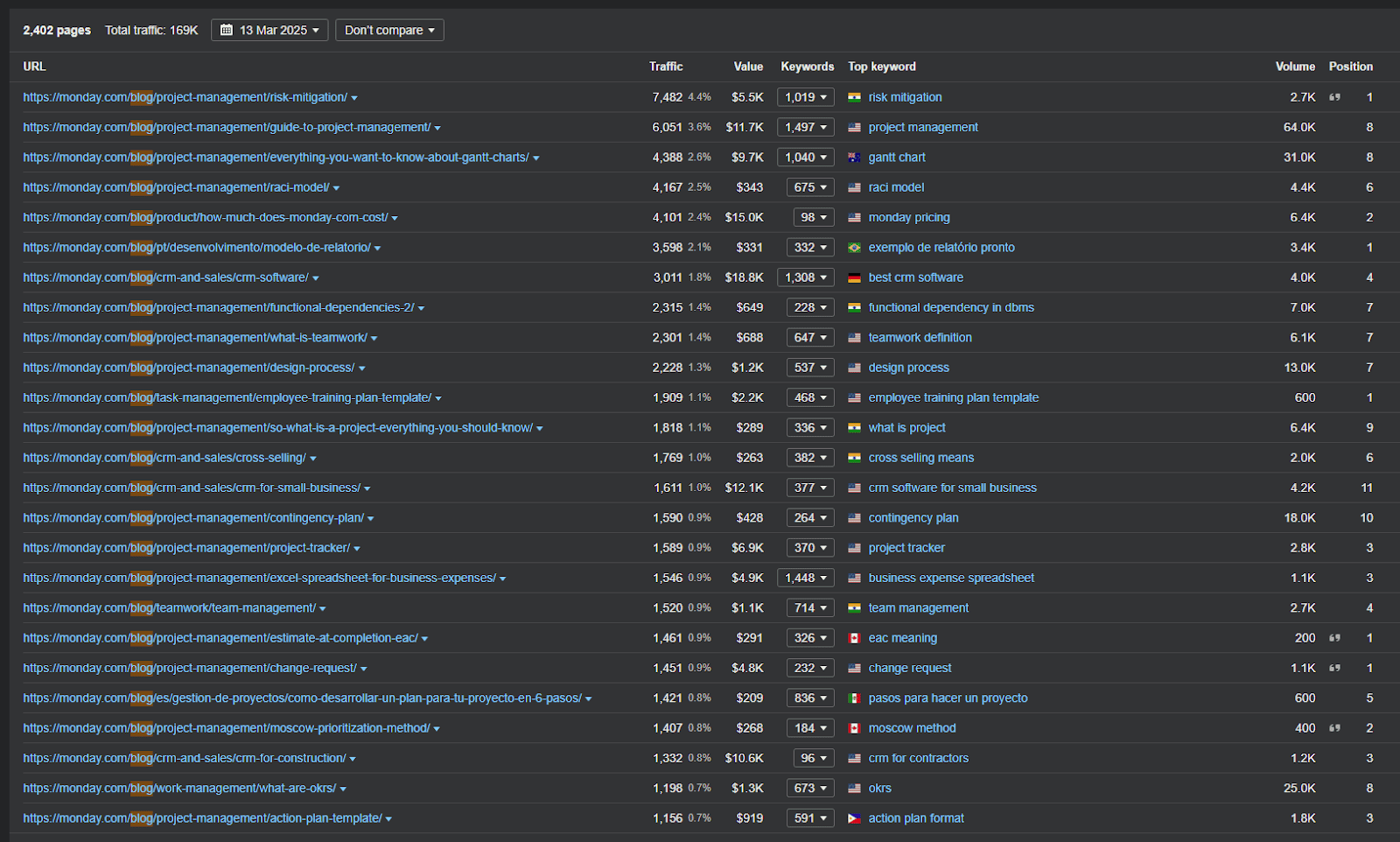The height and width of the screenshot is (842, 1400).
Task: Sort by the Position column header
Action: coord(1350,67)
